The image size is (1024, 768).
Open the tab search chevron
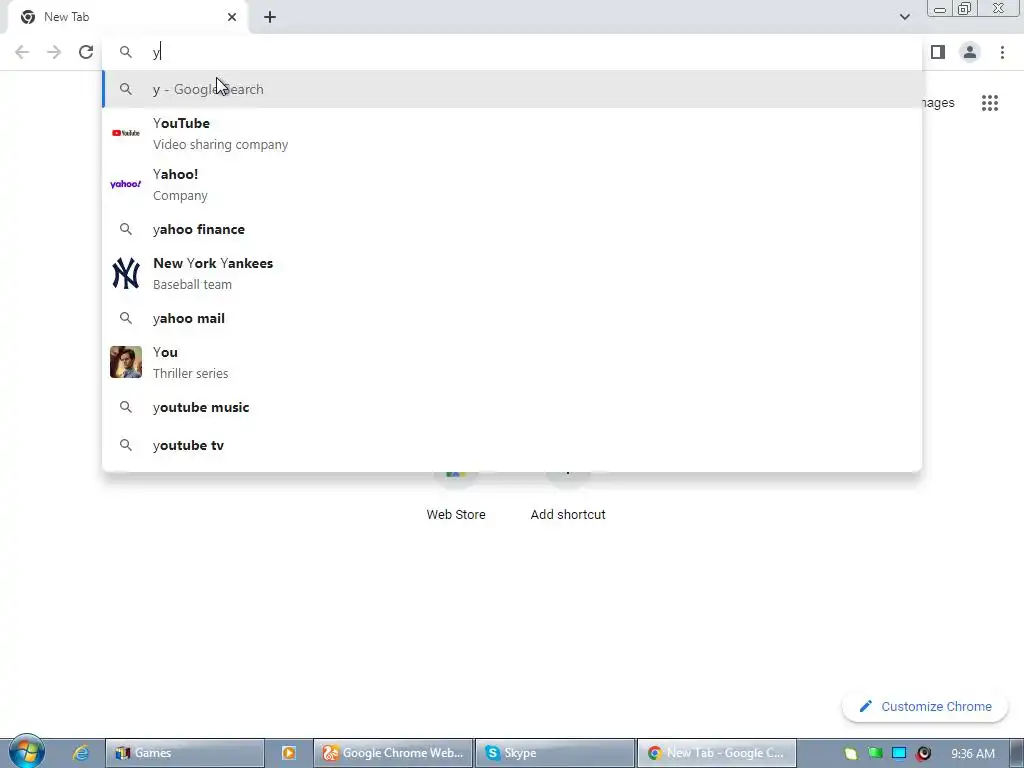pyautogui.click(x=904, y=17)
